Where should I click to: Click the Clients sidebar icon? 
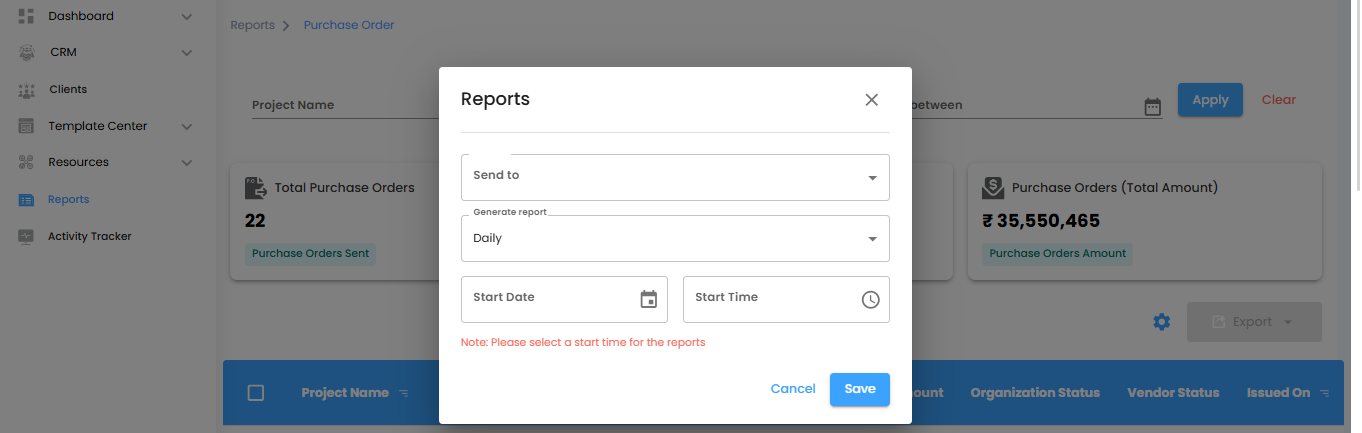pos(27,90)
